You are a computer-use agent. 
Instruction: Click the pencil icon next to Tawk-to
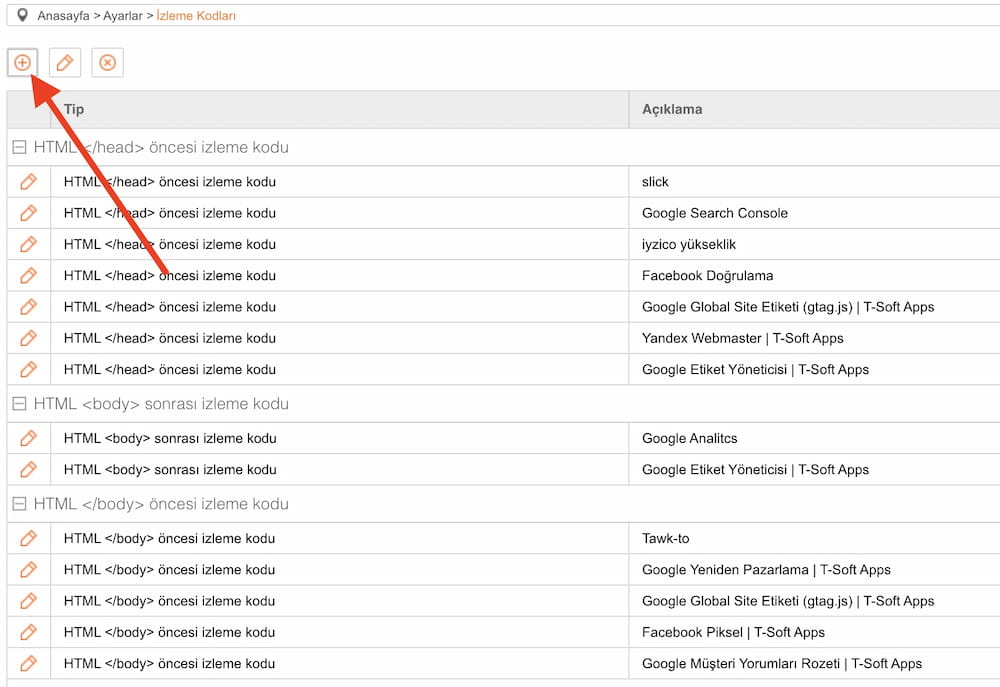28,538
